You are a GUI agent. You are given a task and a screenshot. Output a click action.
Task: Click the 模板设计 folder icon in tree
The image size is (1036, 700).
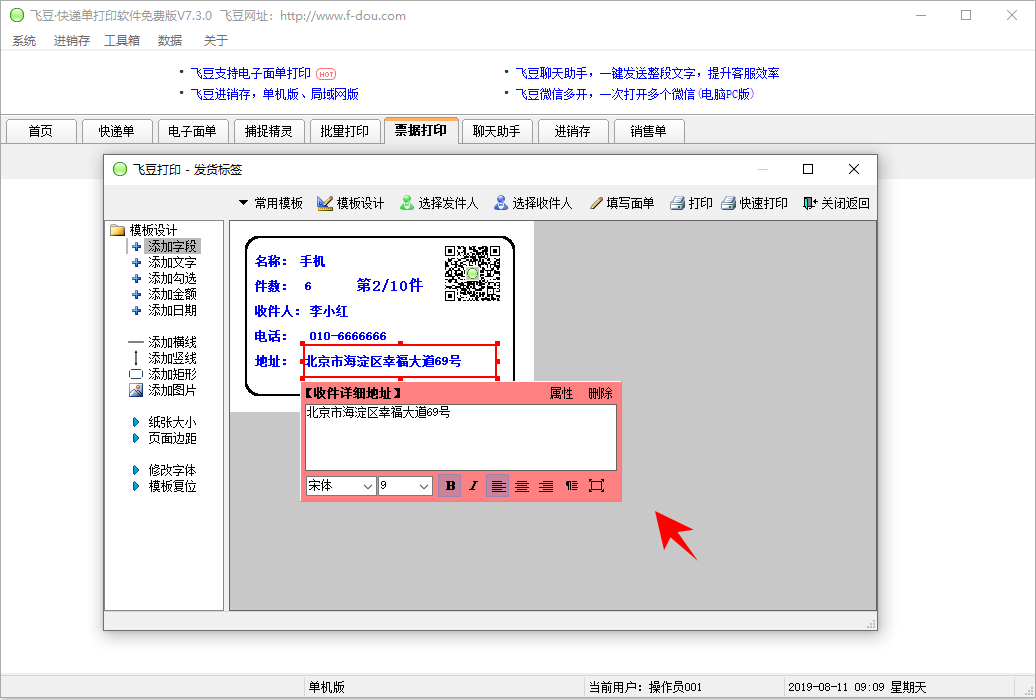click(x=118, y=230)
